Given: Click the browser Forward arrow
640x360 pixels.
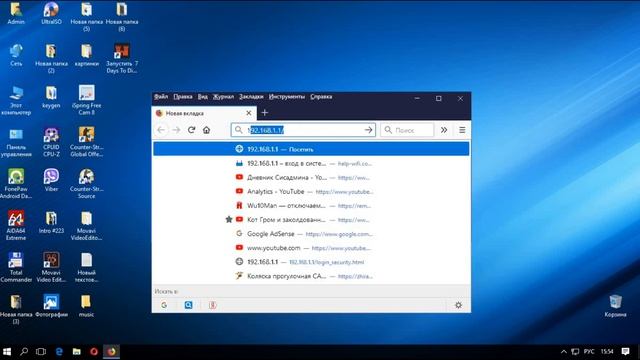Looking at the screenshot, I should [176, 130].
